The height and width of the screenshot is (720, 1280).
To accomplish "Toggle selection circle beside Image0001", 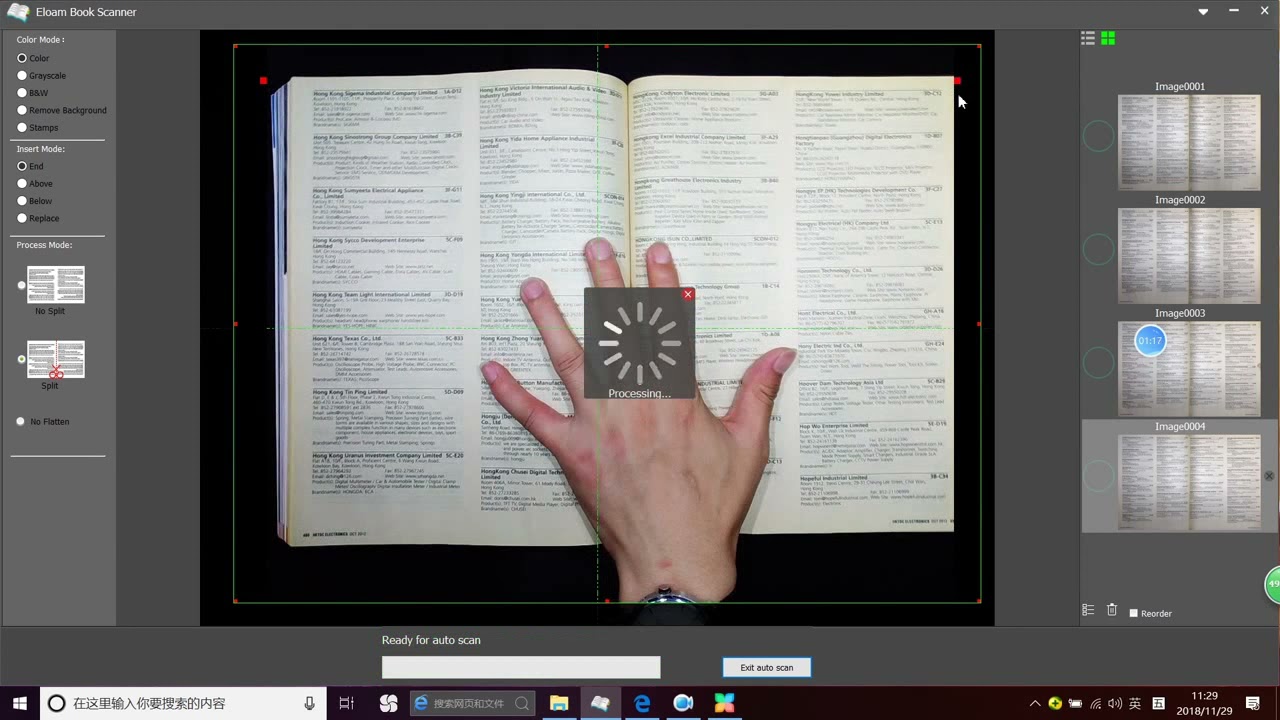I will pyautogui.click(x=1099, y=136).
